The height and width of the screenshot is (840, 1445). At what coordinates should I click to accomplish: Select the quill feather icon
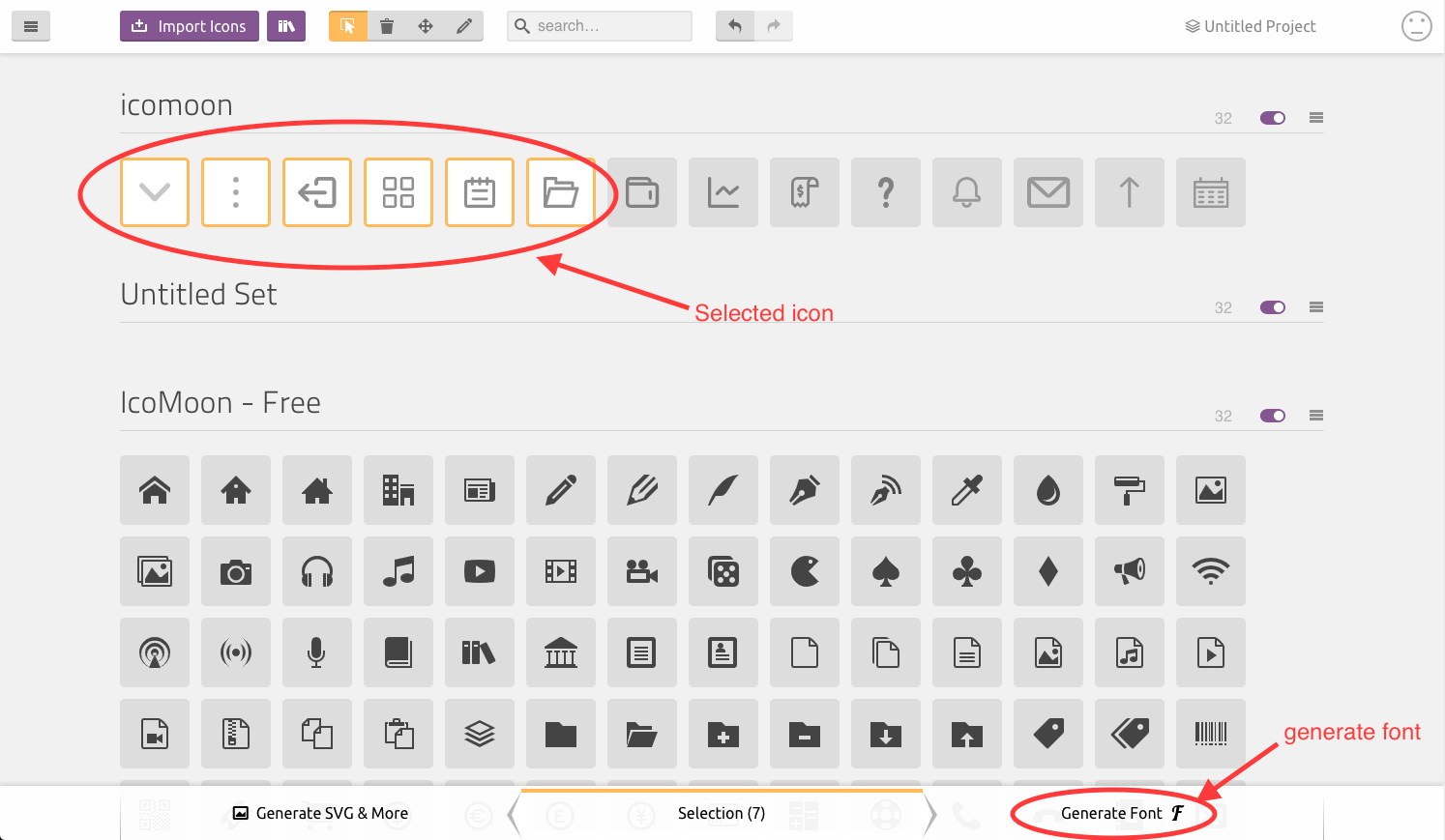(723, 490)
